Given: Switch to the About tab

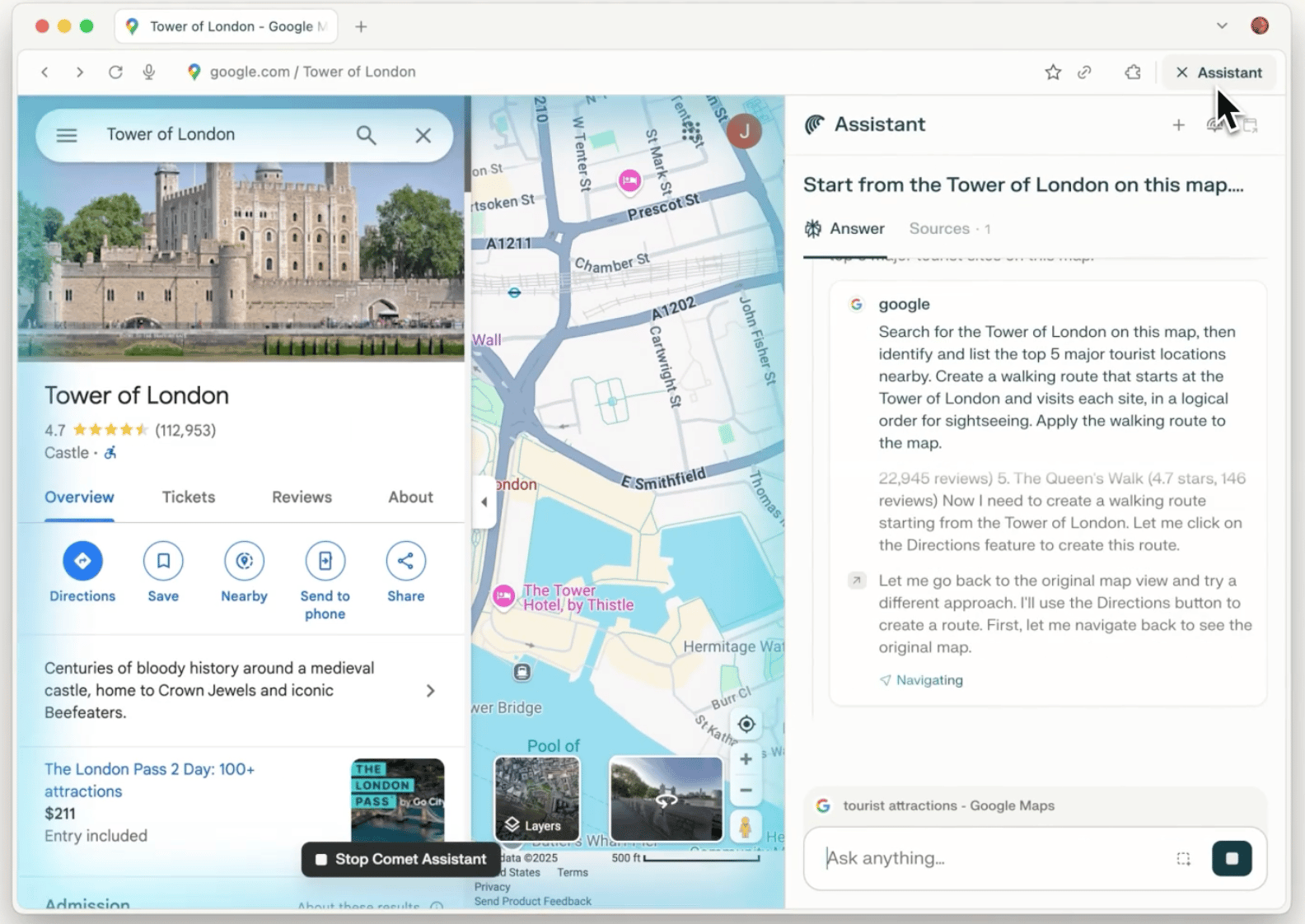Looking at the screenshot, I should (411, 497).
